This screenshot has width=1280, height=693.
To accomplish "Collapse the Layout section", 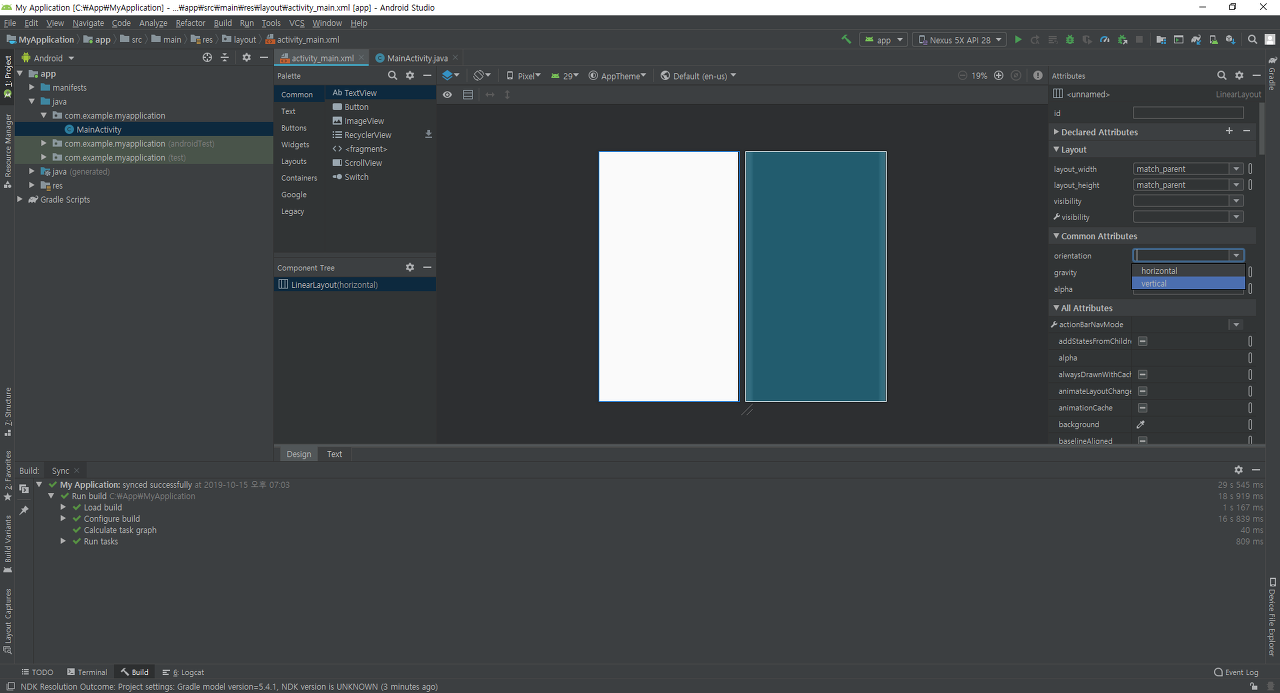I will 1056,150.
